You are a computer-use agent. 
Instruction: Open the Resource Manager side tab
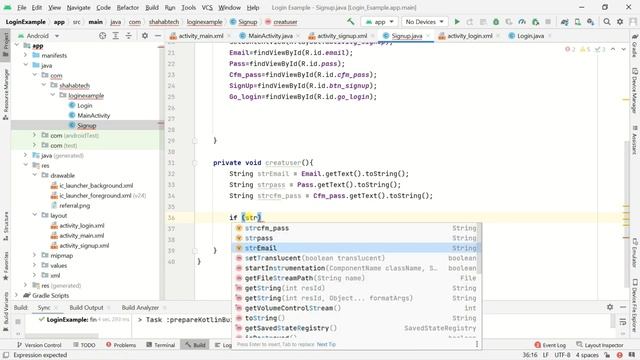click(5, 94)
